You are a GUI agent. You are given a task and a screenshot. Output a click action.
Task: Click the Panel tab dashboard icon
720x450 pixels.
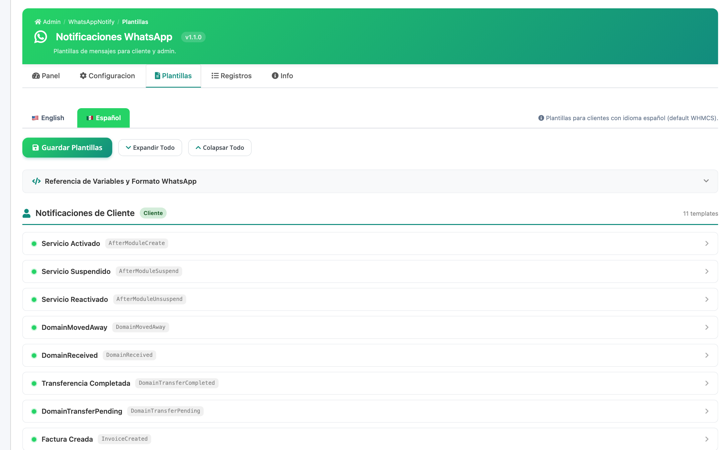pyautogui.click(x=36, y=76)
